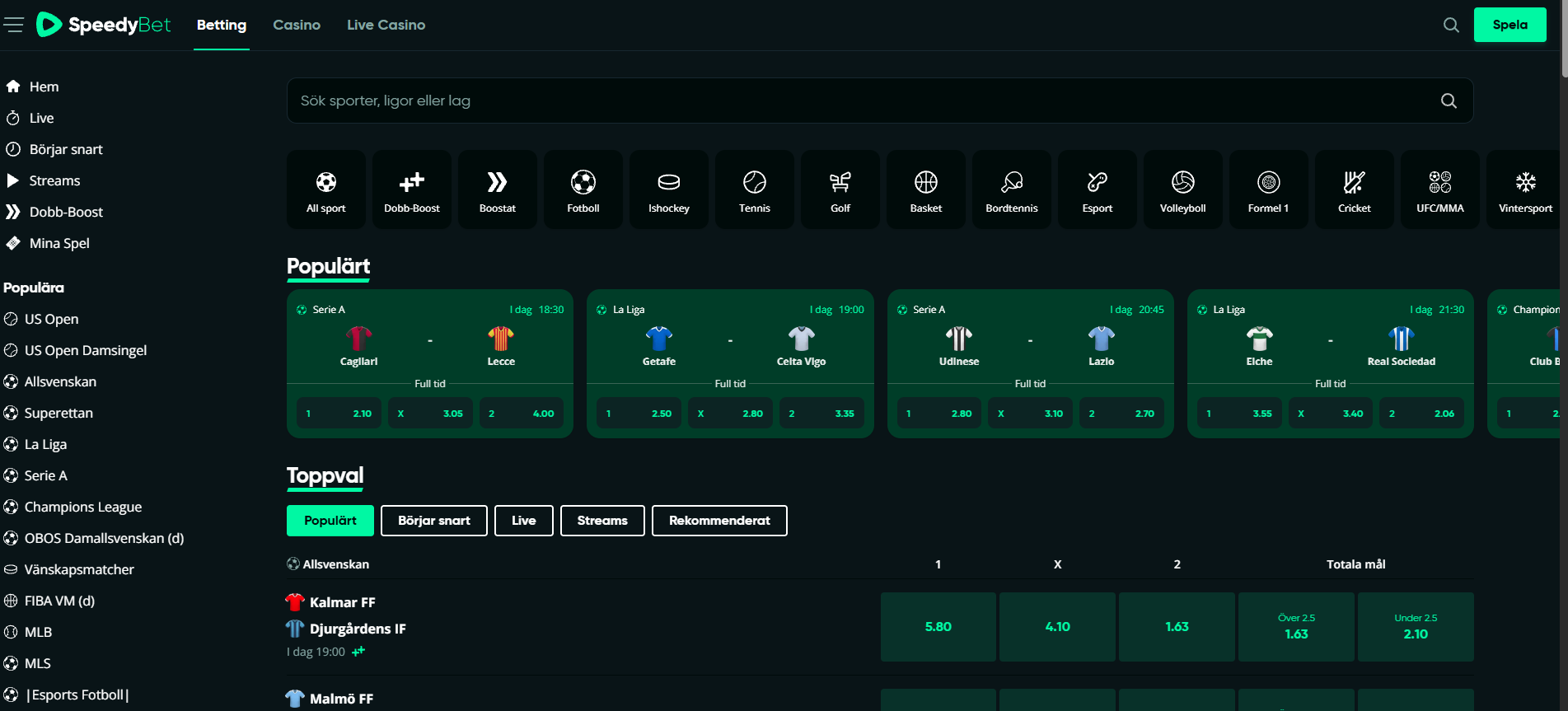Choose the Esport tile
The image size is (1568, 711).
1098,189
